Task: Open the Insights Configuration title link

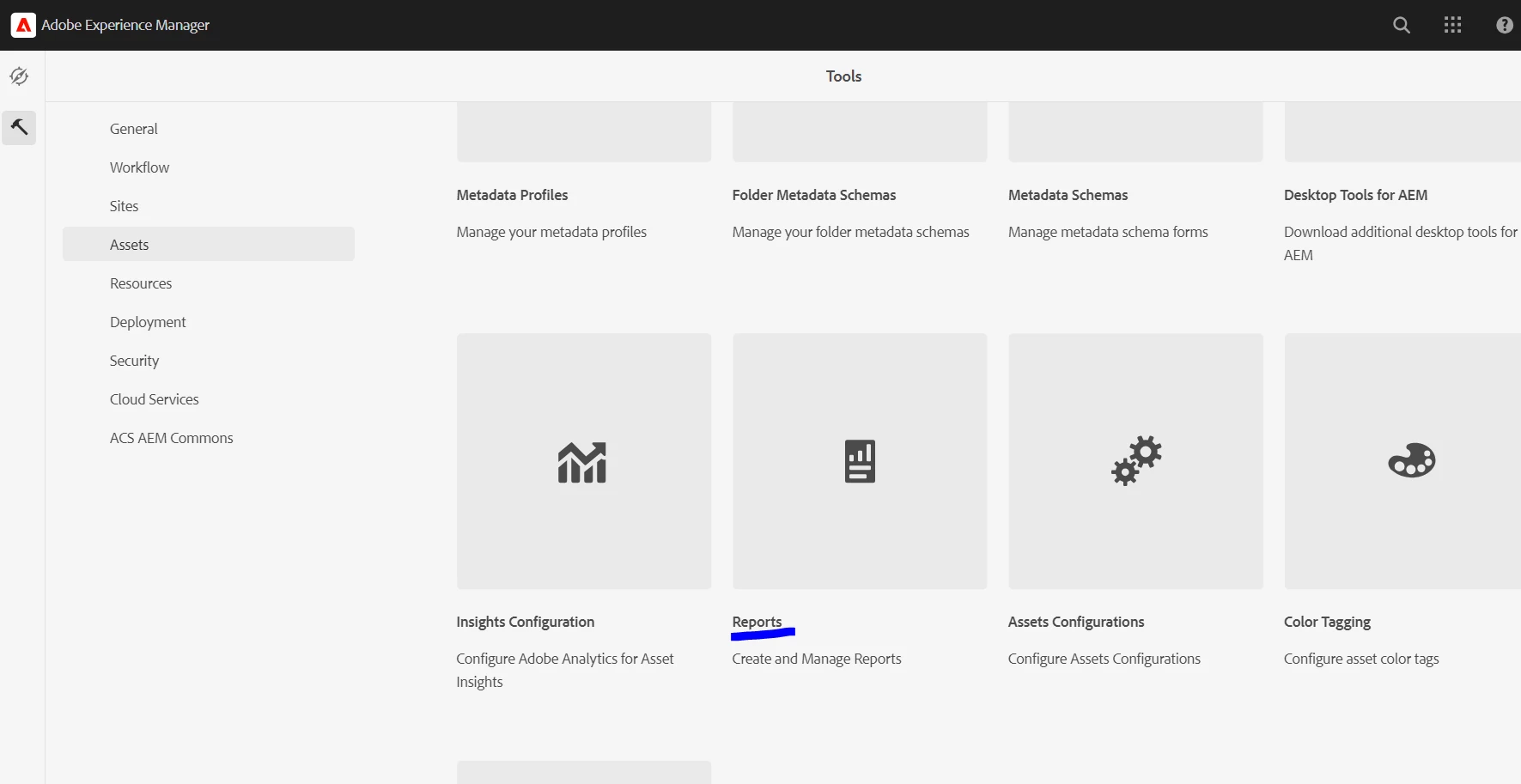Action: (x=526, y=622)
